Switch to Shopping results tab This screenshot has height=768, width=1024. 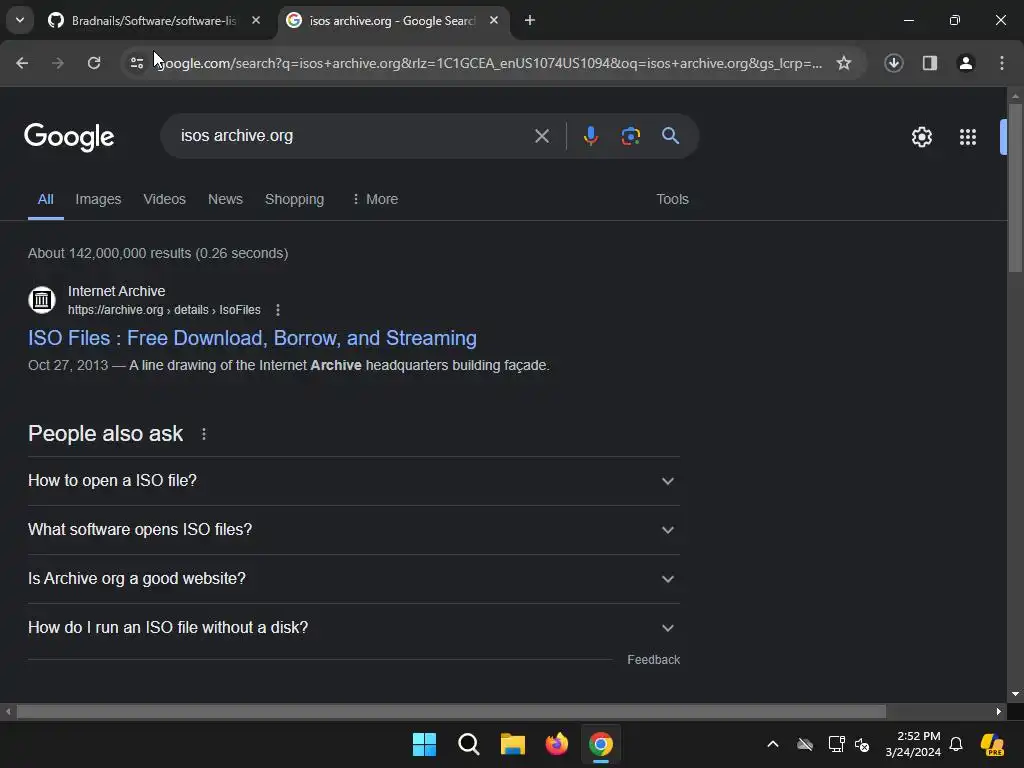[294, 199]
